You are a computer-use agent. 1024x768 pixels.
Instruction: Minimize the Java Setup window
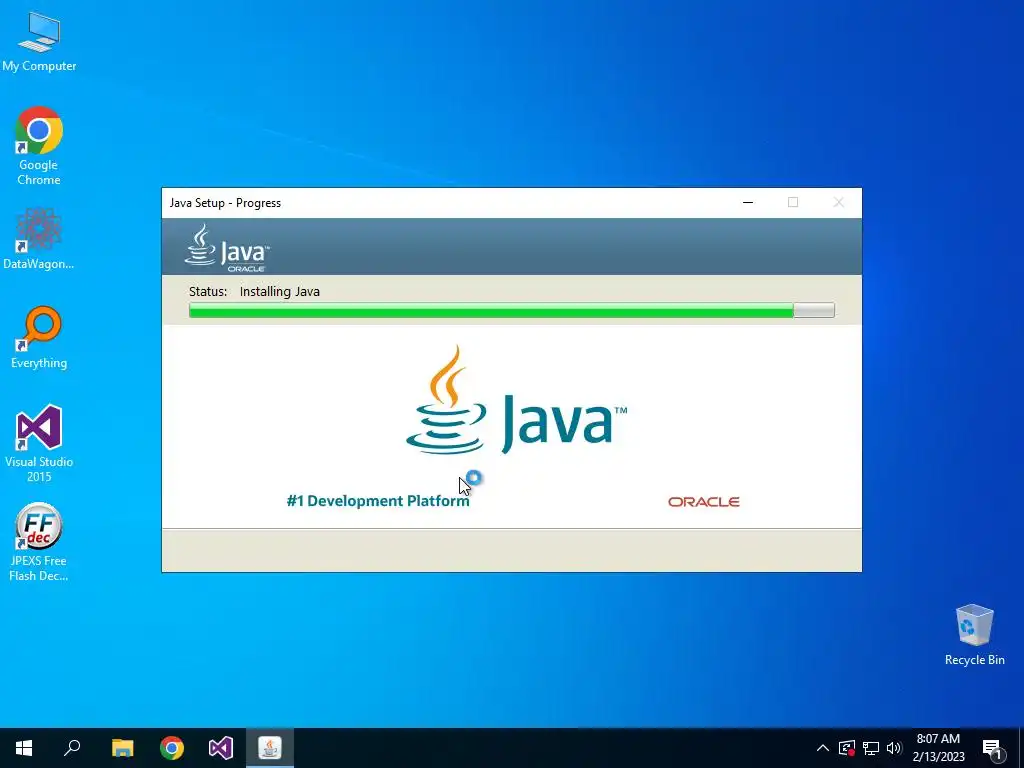pyautogui.click(x=748, y=202)
